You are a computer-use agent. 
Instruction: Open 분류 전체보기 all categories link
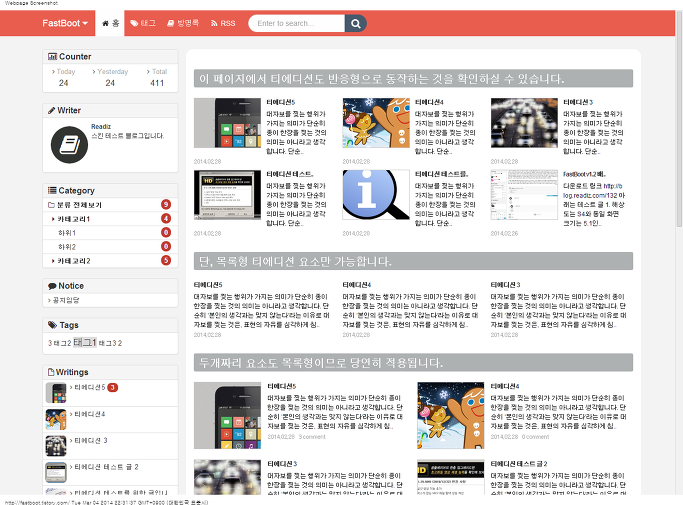[x=79, y=205]
